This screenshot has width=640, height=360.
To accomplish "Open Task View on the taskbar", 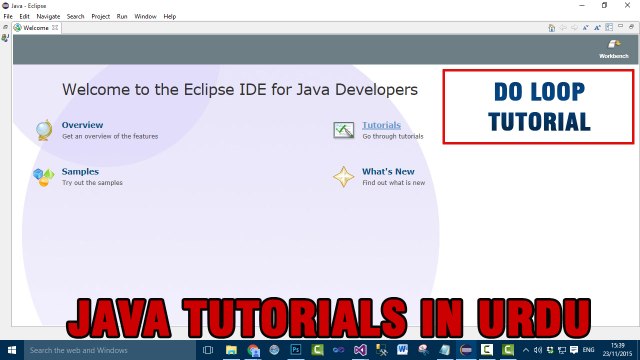I will [x=208, y=350].
